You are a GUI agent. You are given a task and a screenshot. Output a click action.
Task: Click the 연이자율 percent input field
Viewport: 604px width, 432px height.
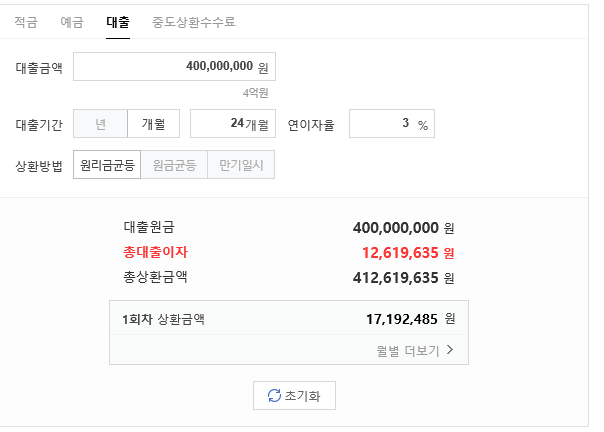392,124
